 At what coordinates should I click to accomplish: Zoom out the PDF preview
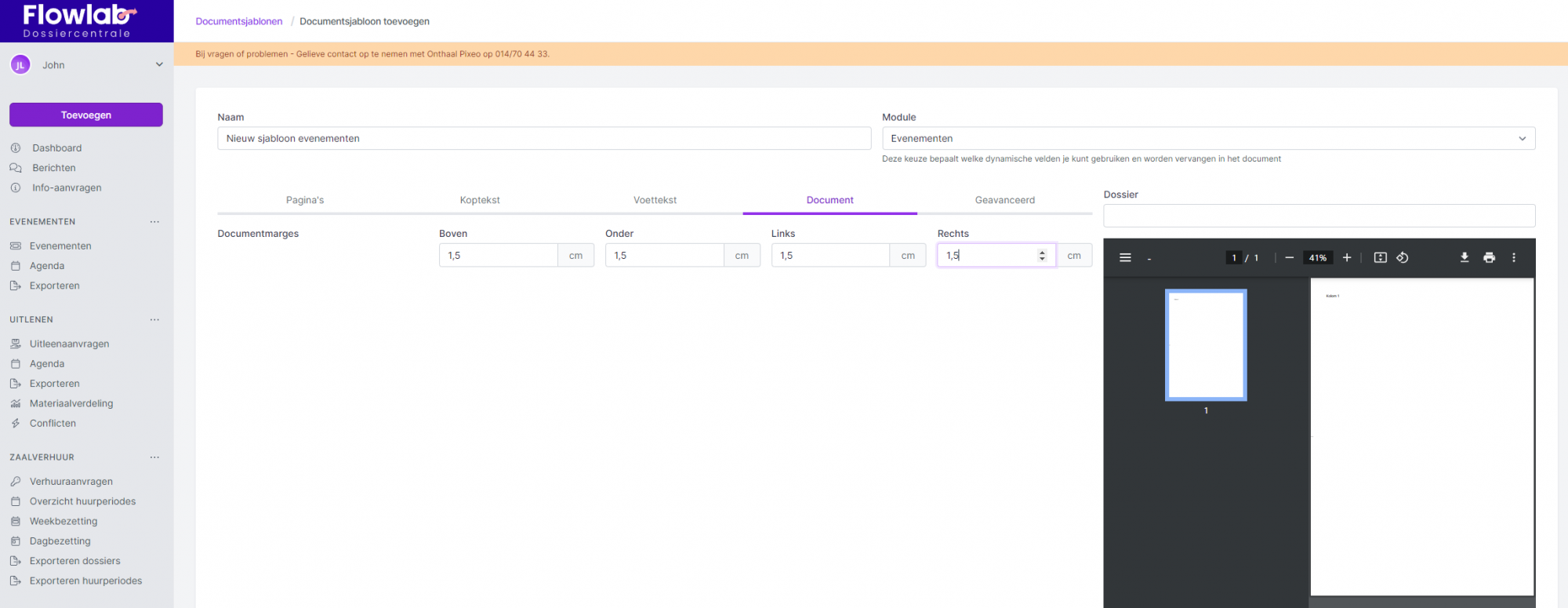[x=1289, y=257]
